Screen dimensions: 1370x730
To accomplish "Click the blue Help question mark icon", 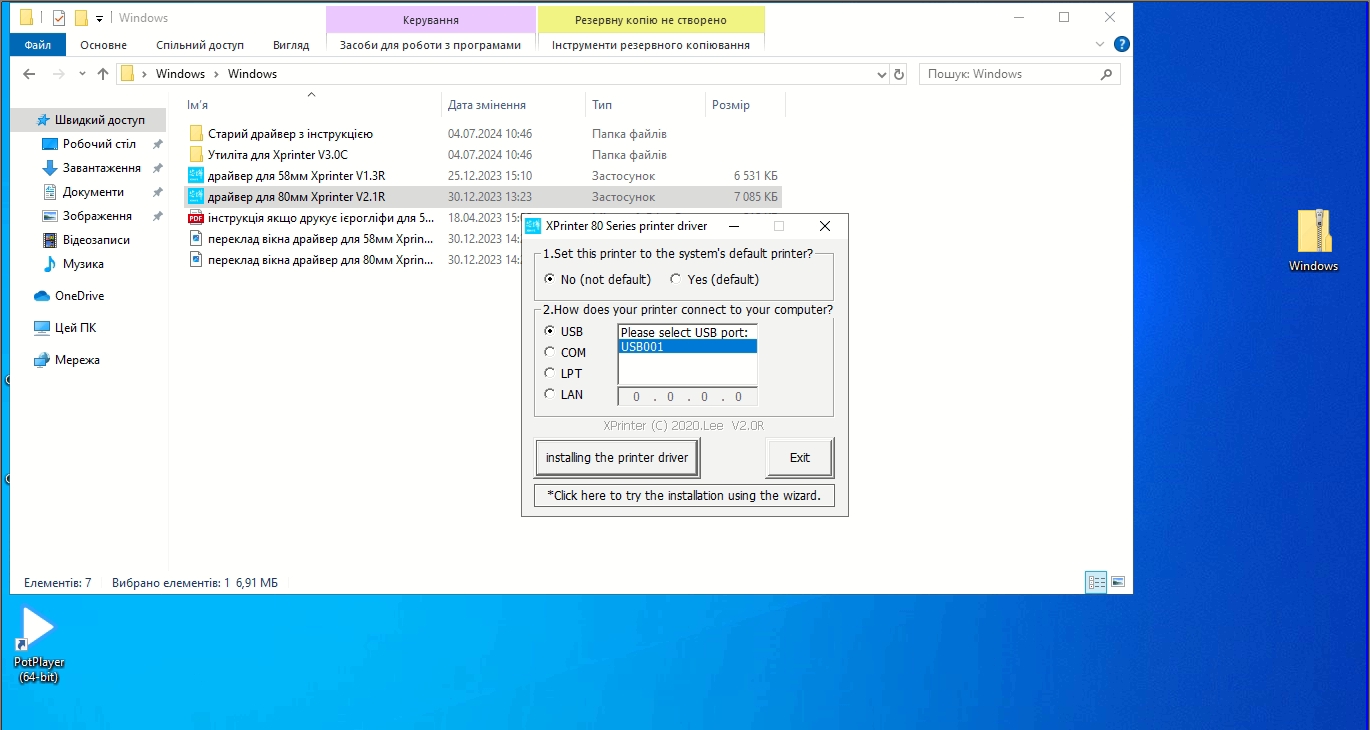I will (1122, 45).
